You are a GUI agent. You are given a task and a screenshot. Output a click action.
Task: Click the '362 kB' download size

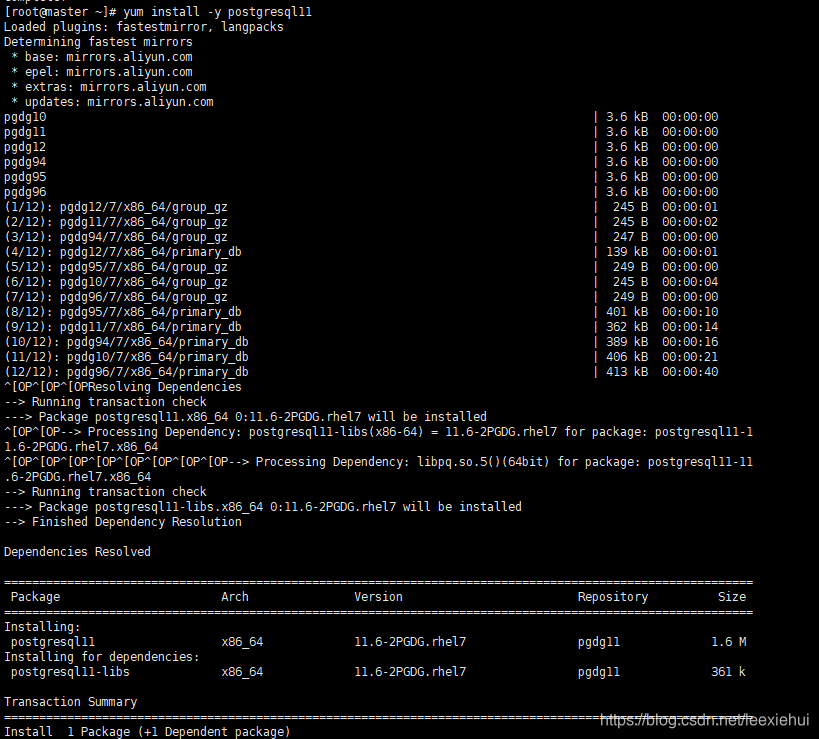[x=627, y=327]
